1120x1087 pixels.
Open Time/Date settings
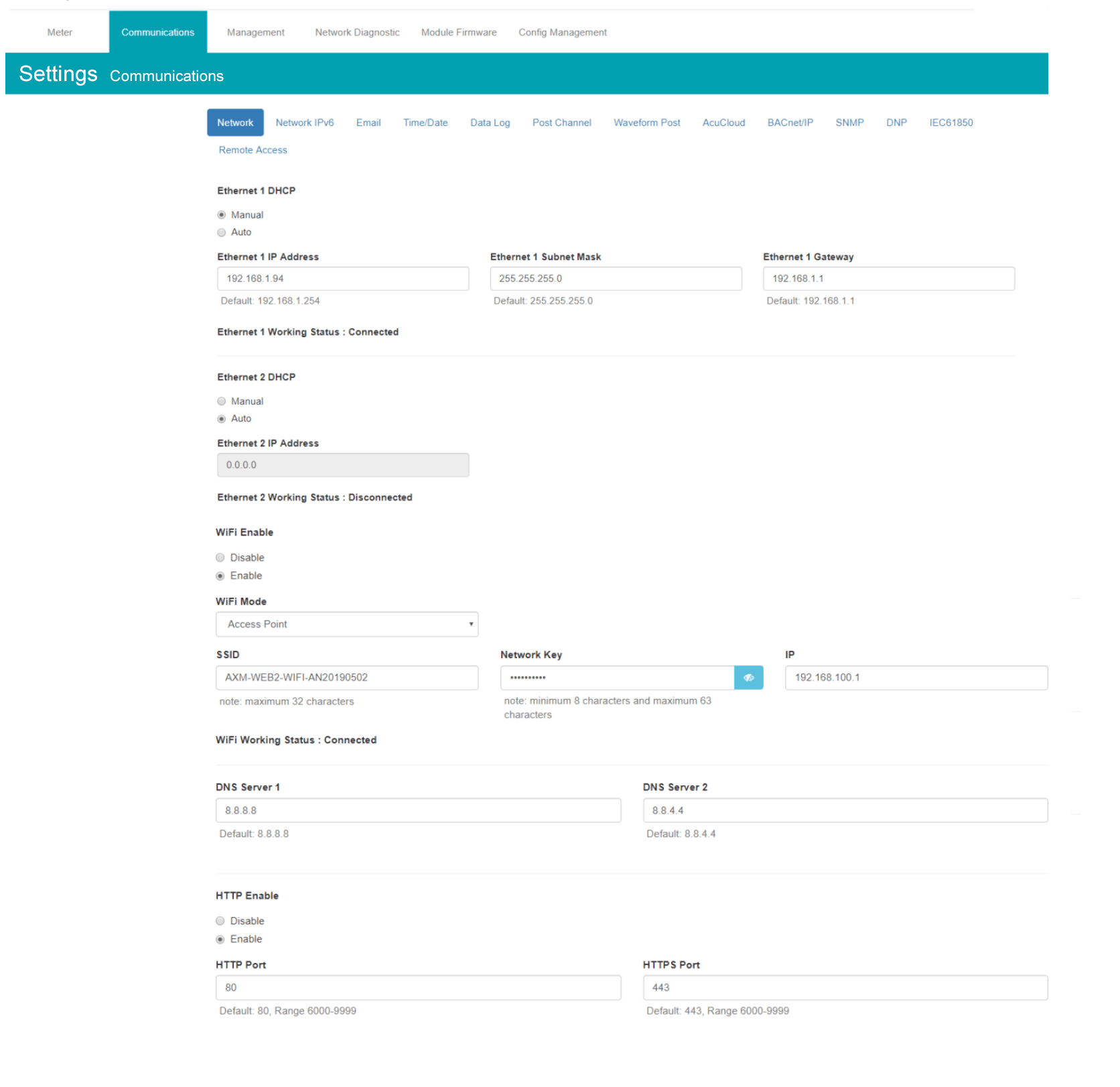pos(425,123)
